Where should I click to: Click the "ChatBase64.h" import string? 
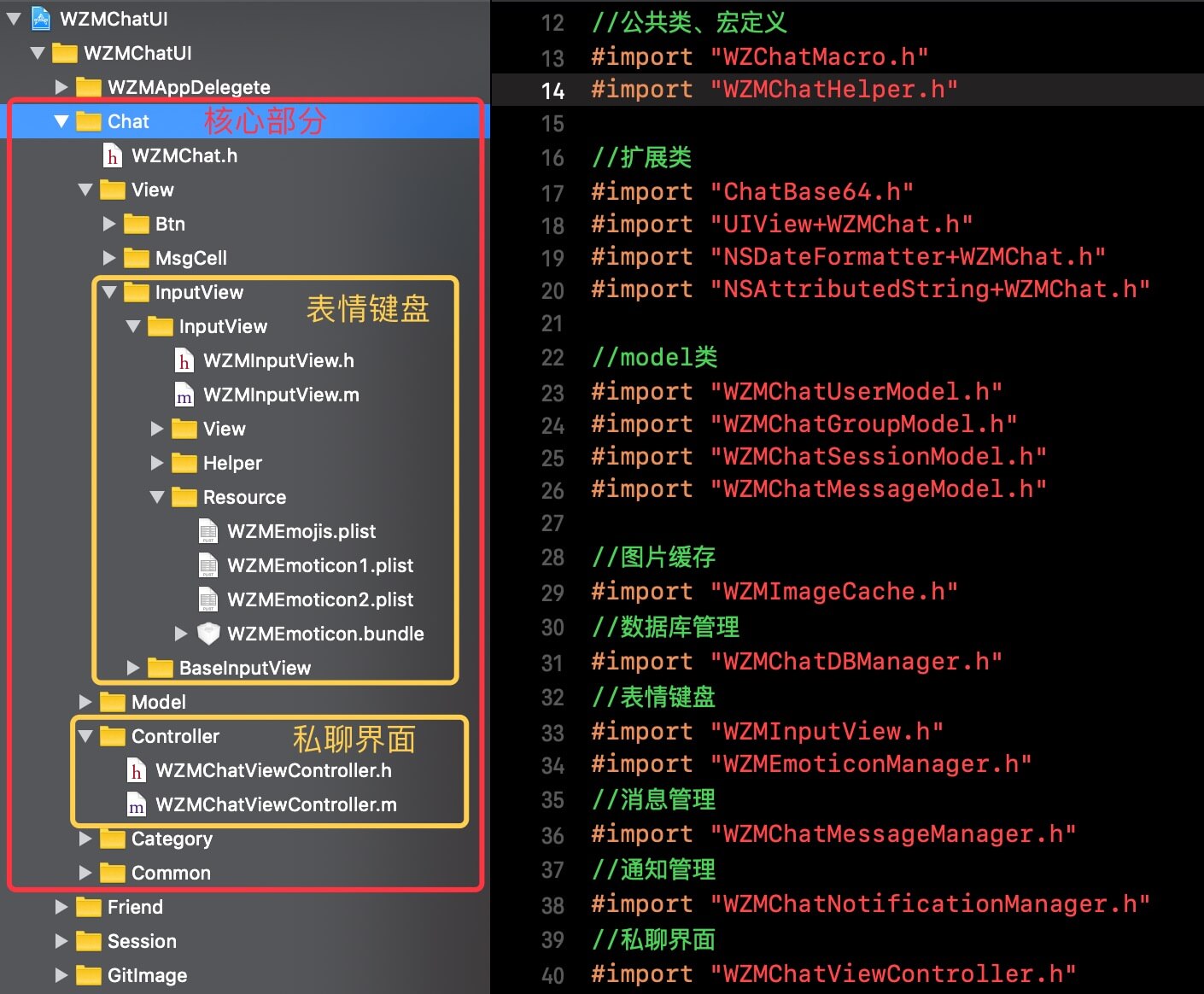[x=812, y=191]
